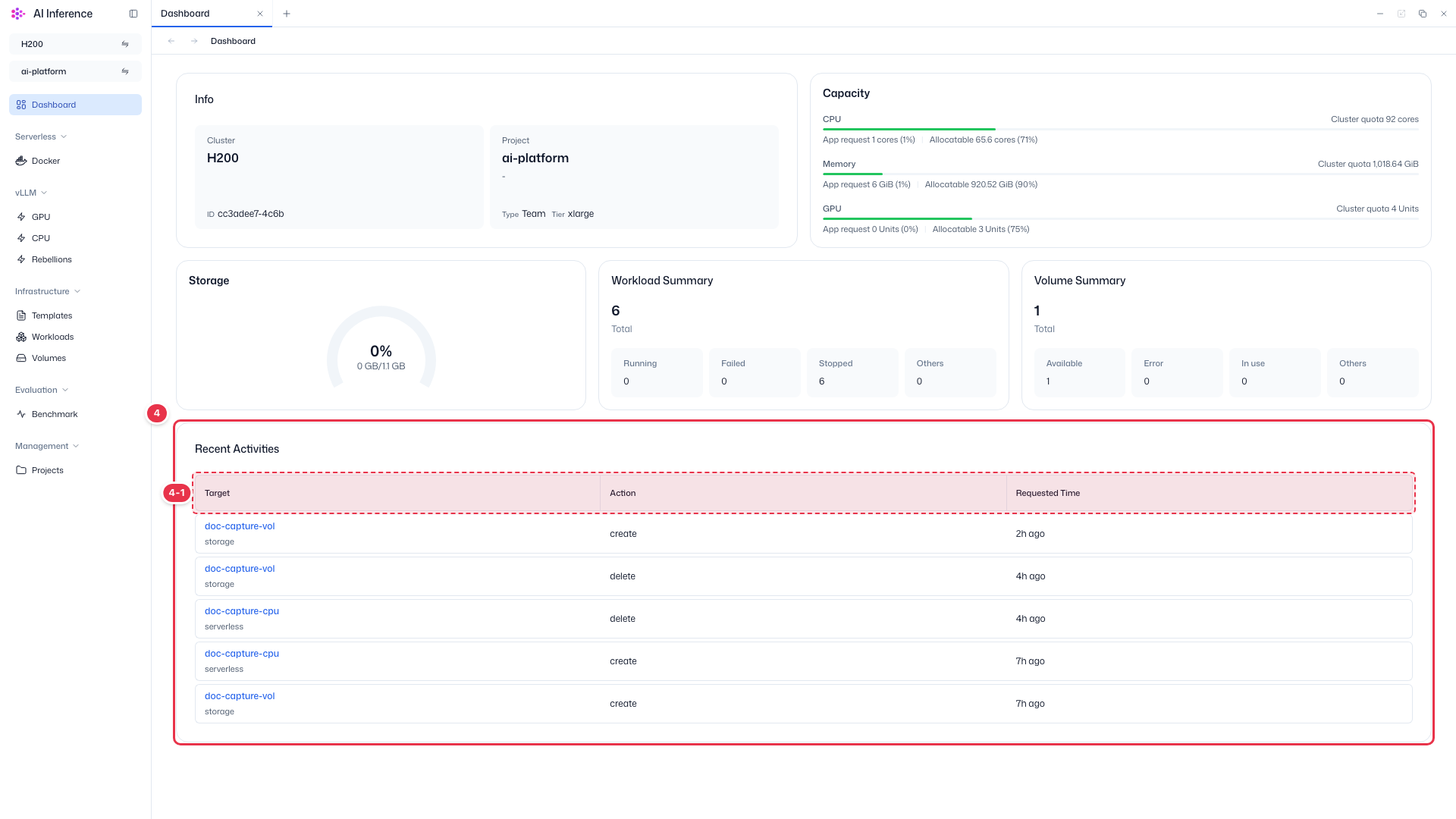Click the Dashboard grid icon in sidebar
This screenshot has height=819, width=1456.
(21, 105)
